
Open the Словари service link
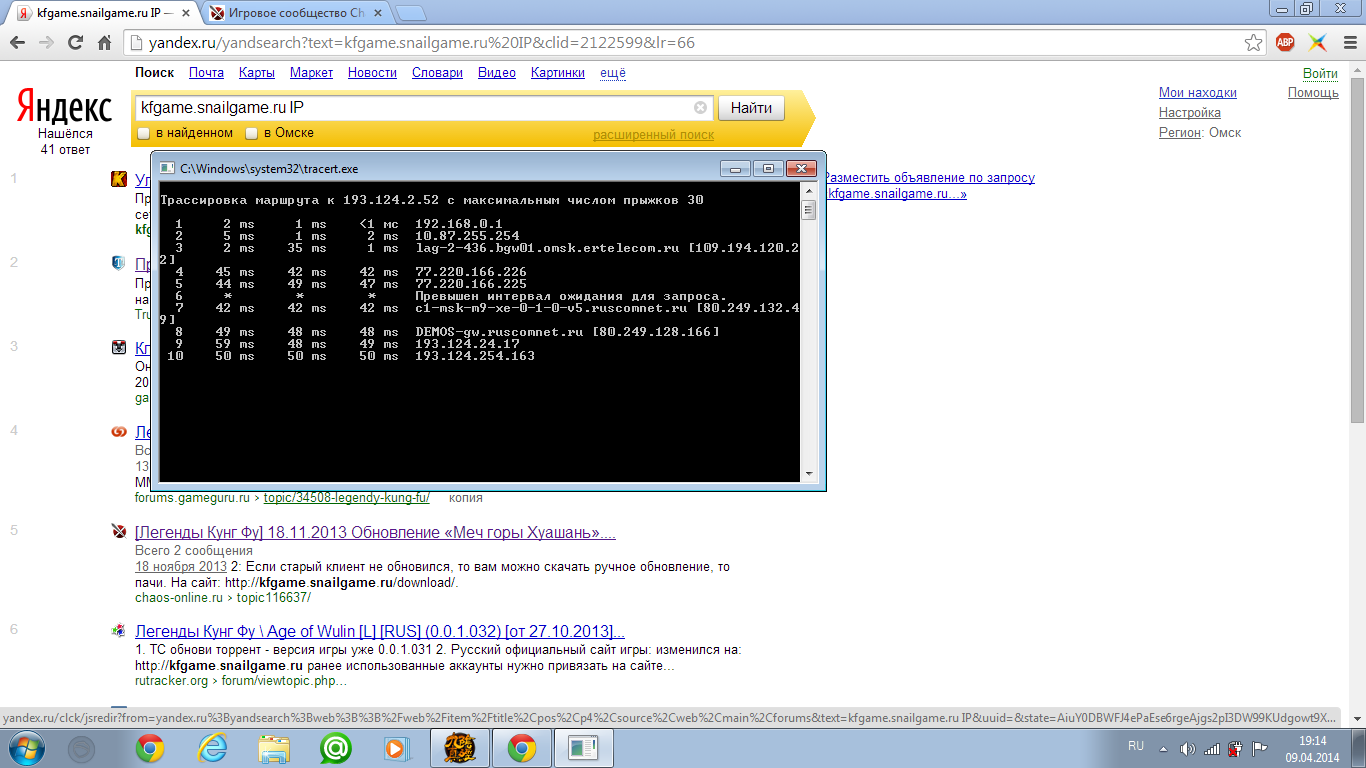point(437,73)
